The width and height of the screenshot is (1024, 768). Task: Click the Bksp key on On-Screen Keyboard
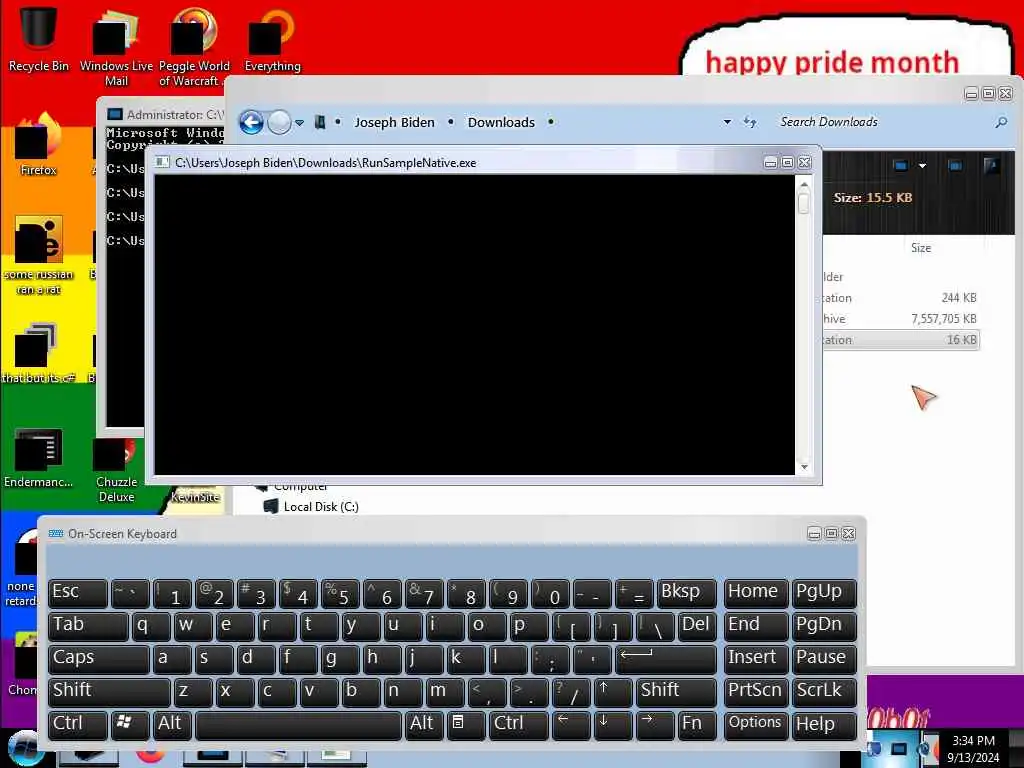(x=686, y=592)
